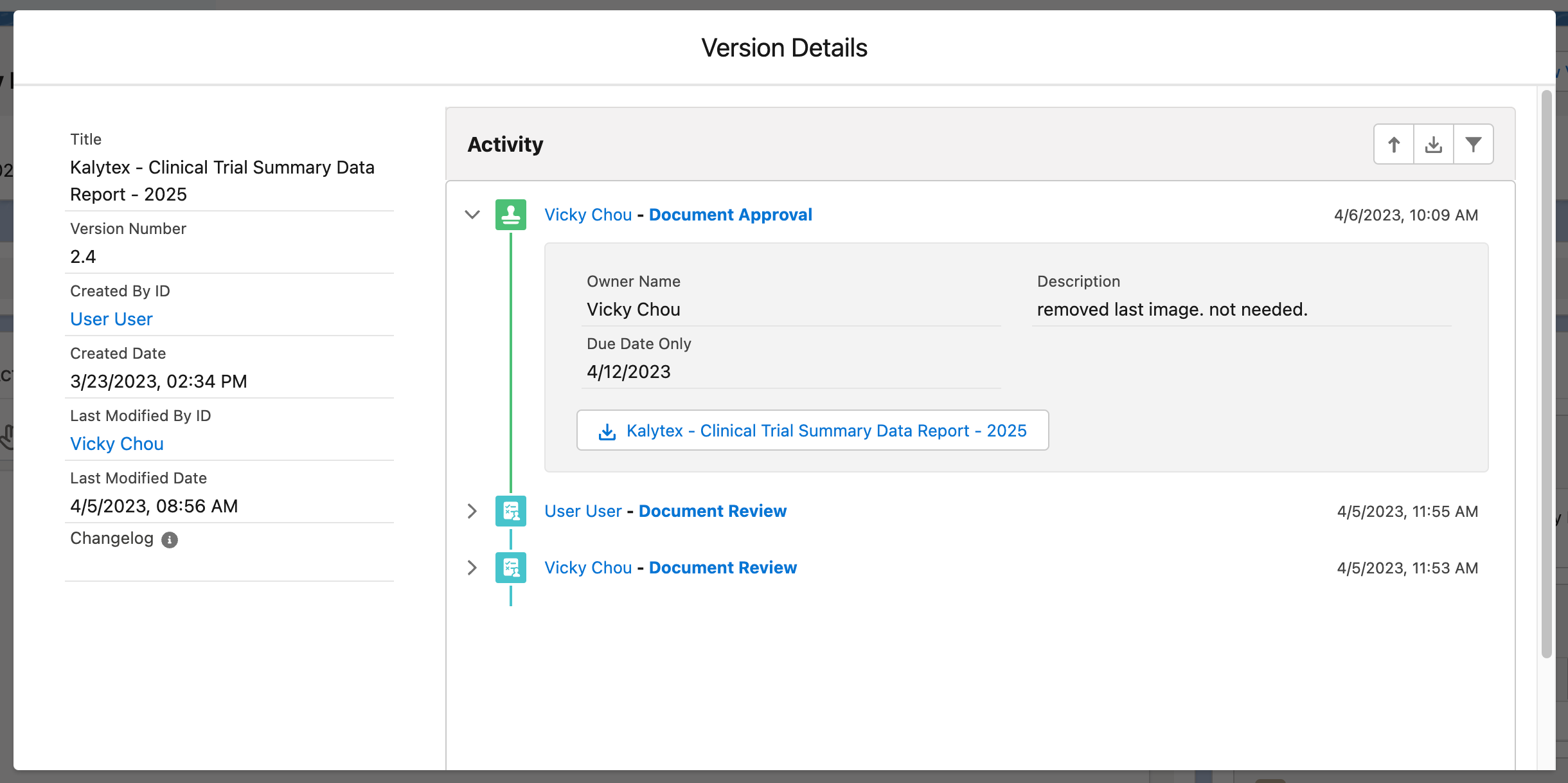Click User User's Document Review icon
The image size is (1568, 783).
(511, 511)
